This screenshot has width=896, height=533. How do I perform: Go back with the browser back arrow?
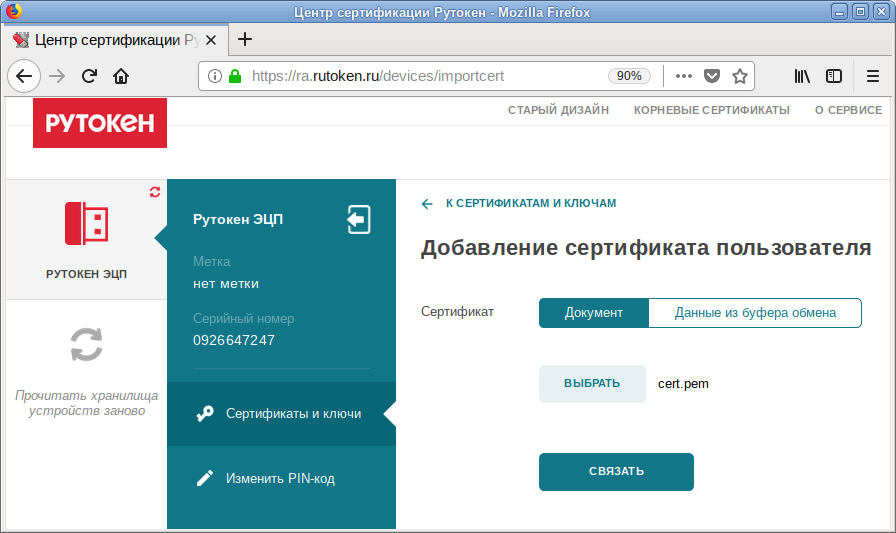[24, 76]
